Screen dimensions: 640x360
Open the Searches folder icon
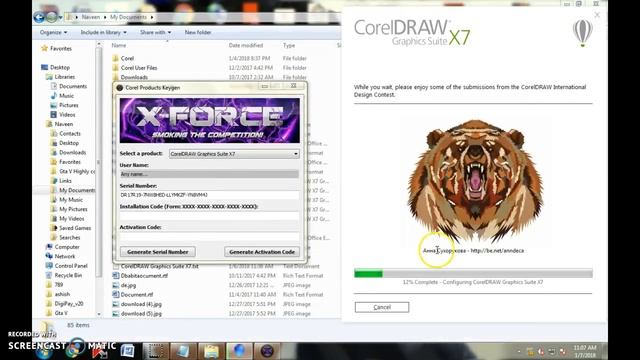53,238
